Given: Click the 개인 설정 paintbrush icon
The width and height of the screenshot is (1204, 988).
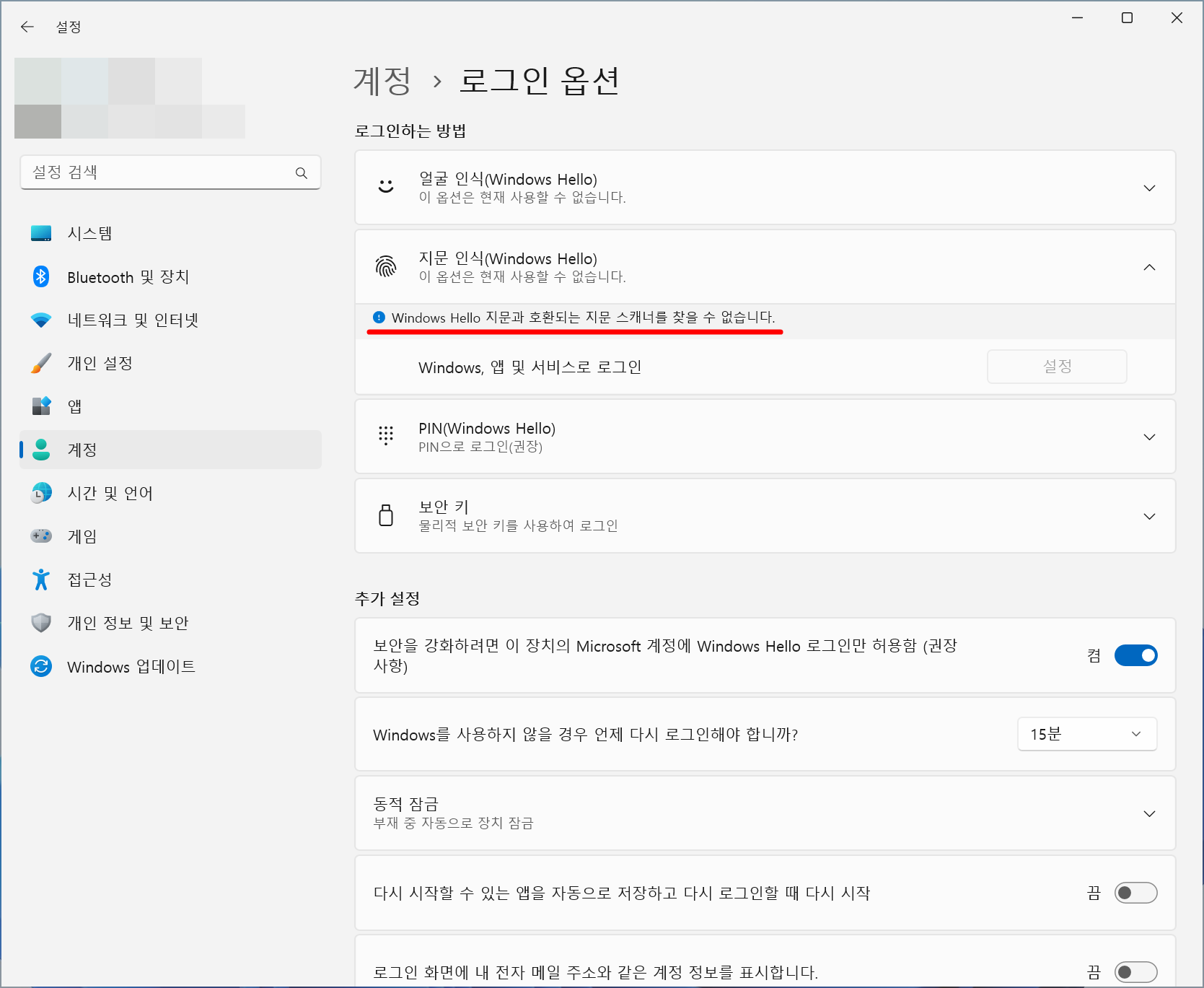Looking at the screenshot, I should 41,363.
